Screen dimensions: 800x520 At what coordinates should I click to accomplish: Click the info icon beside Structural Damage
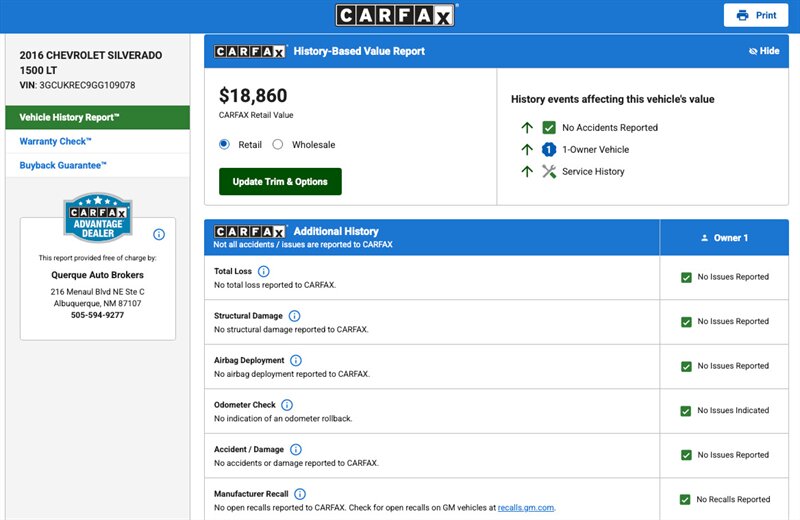point(291,316)
